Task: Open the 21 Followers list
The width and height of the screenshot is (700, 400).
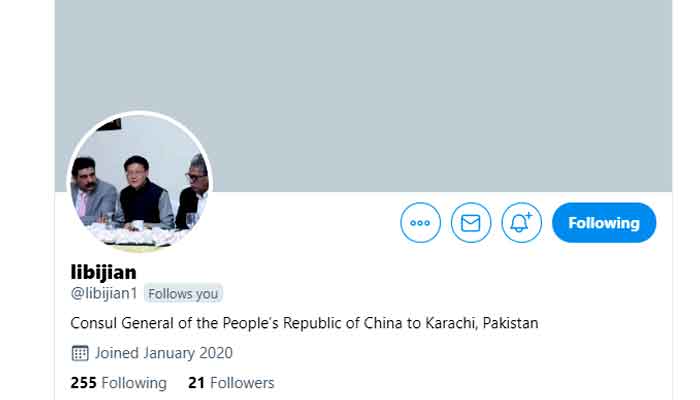Action: tap(231, 383)
